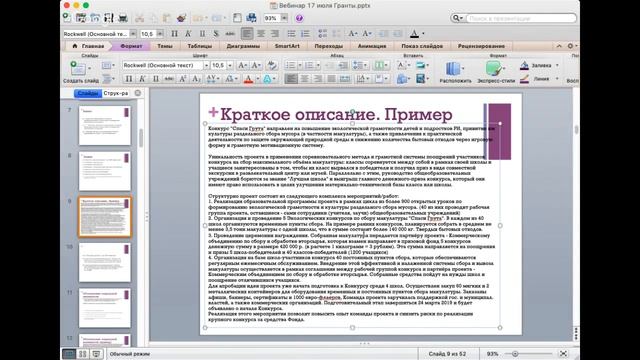Click the Поиск в презентации search field
Screen dimensions: 640x360
pos(520,18)
